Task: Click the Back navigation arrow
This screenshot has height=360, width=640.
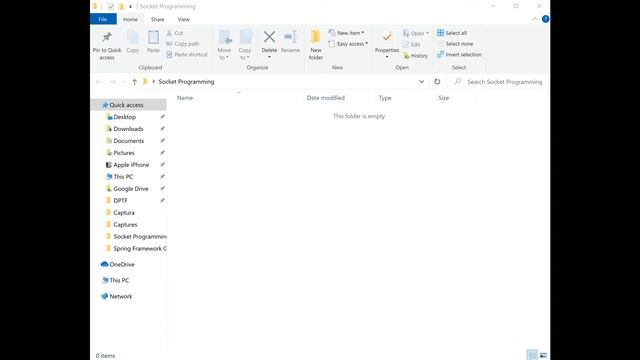Action: click(x=99, y=82)
